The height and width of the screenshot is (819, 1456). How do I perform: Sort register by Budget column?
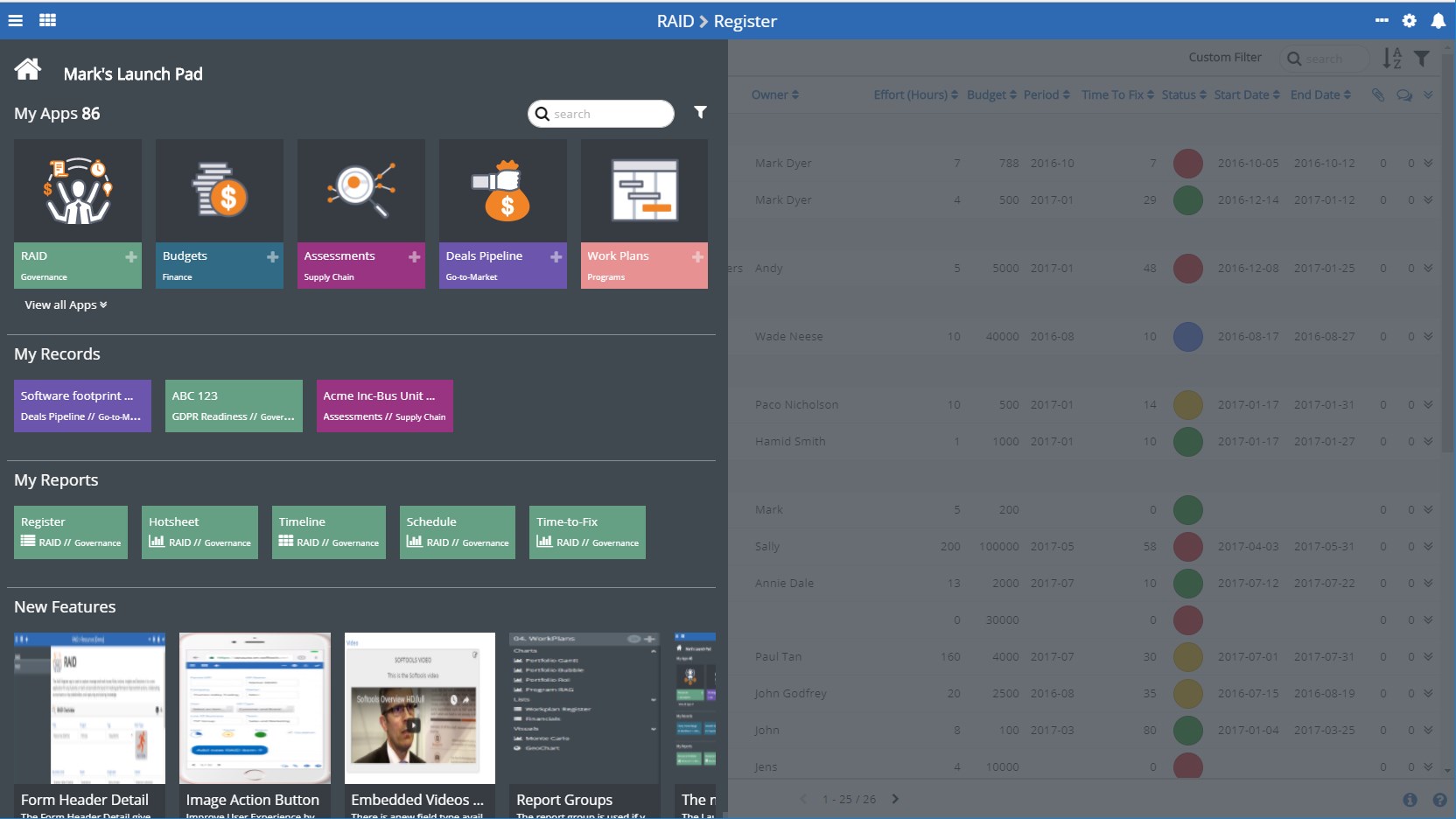(x=991, y=94)
